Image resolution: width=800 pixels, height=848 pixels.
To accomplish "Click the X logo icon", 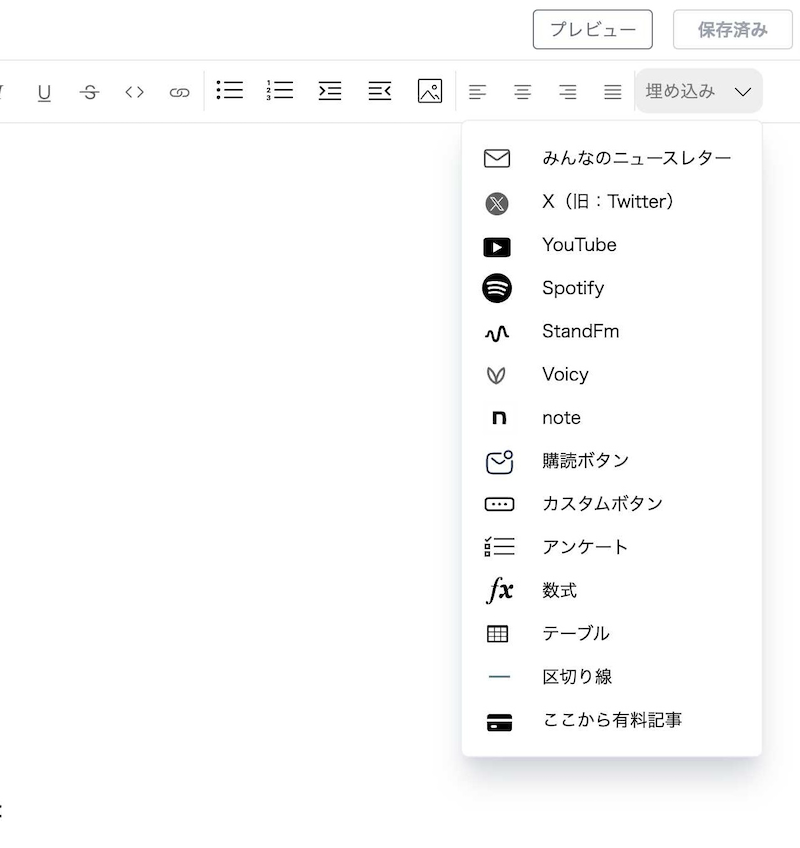I will 497,204.
